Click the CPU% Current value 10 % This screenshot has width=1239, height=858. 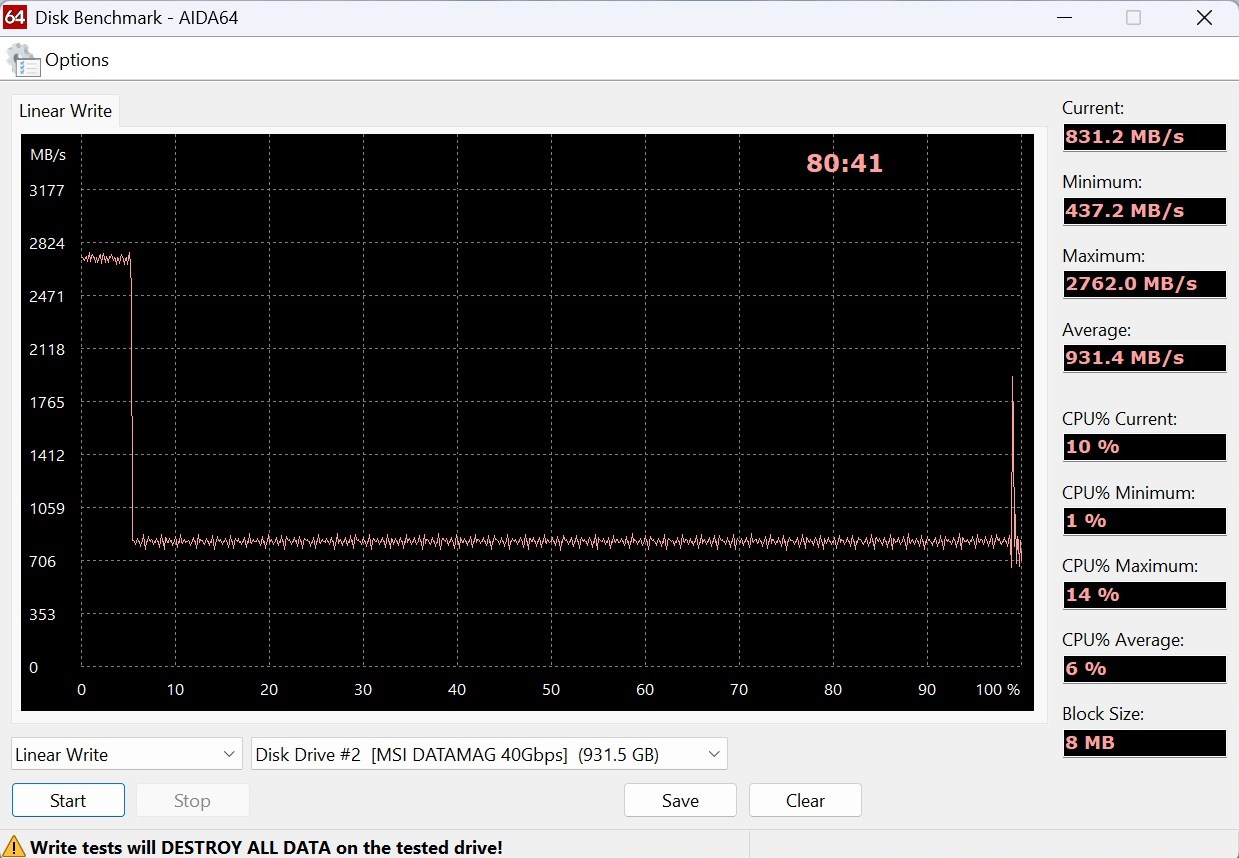click(x=1144, y=447)
